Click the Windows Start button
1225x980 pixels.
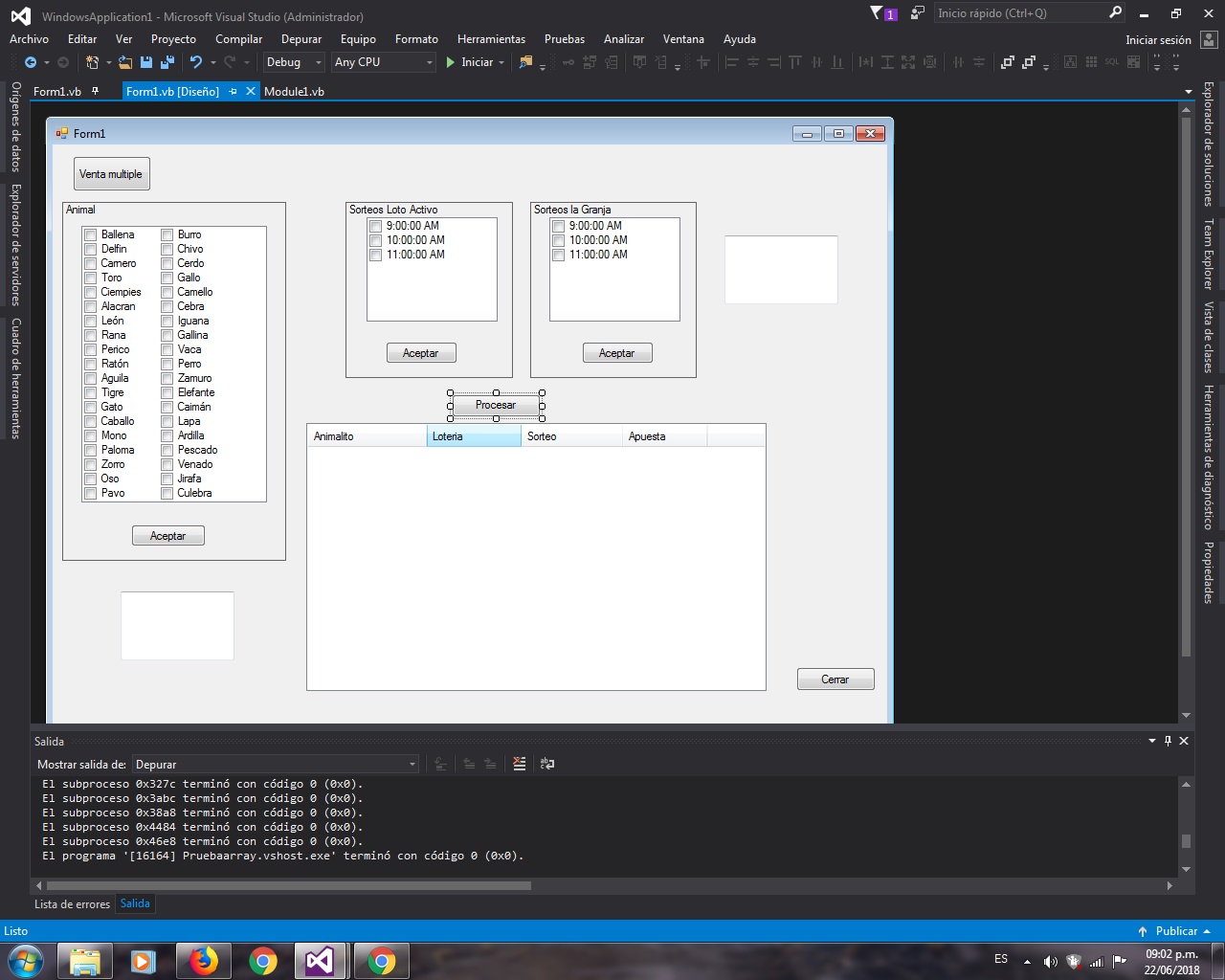tap(26, 961)
